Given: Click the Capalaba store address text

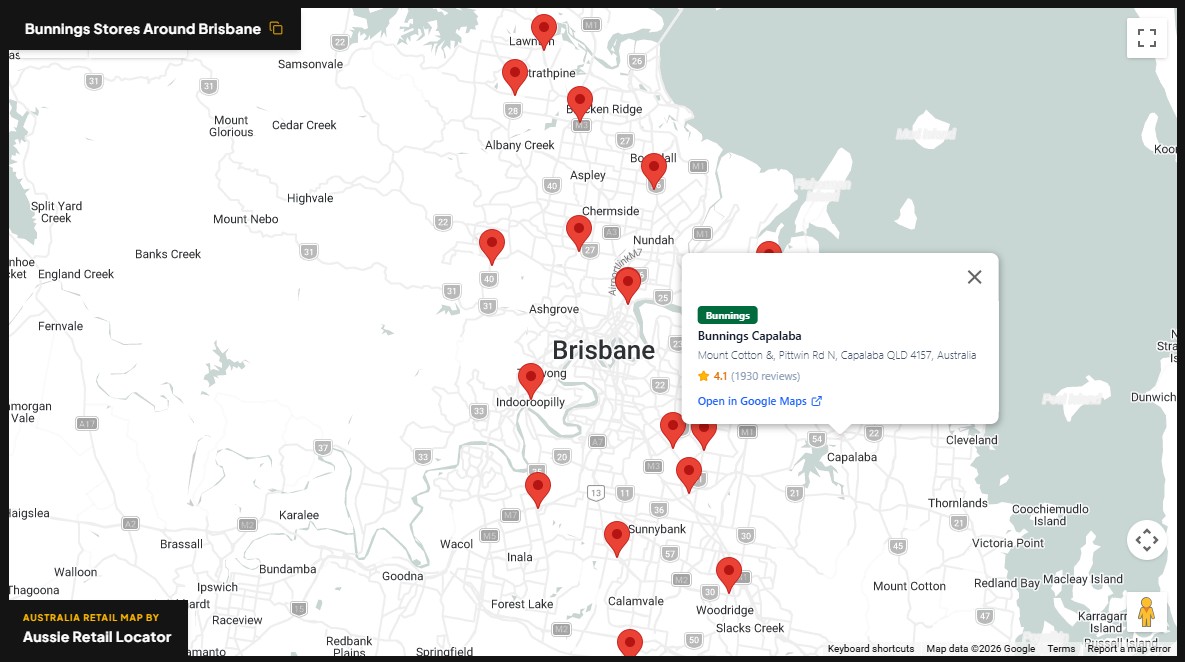Looking at the screenshot, I should (837, 355).
